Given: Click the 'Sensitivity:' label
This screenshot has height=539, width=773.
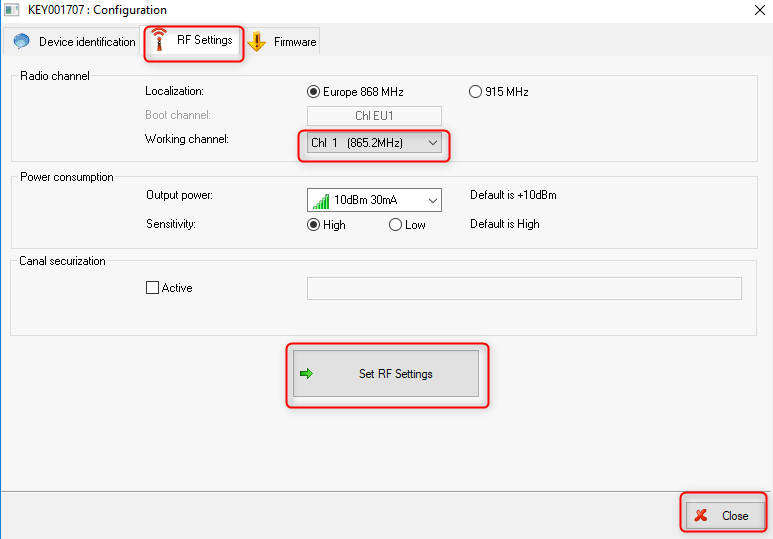Looking at the screenshot, I should (x=171, y=224).
